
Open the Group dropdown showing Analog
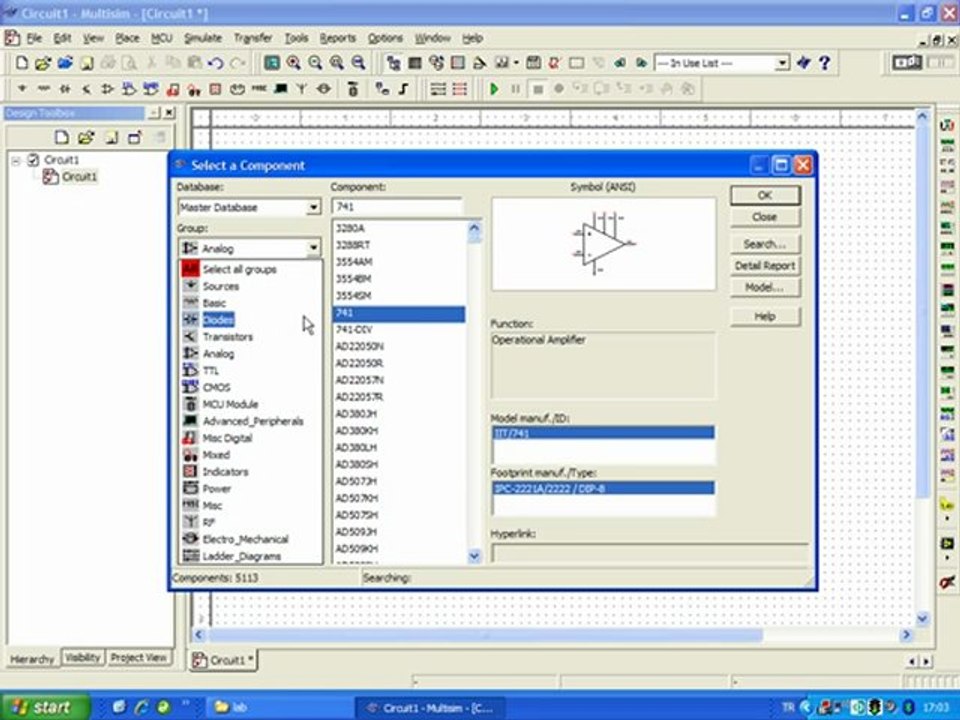point(313,248)
